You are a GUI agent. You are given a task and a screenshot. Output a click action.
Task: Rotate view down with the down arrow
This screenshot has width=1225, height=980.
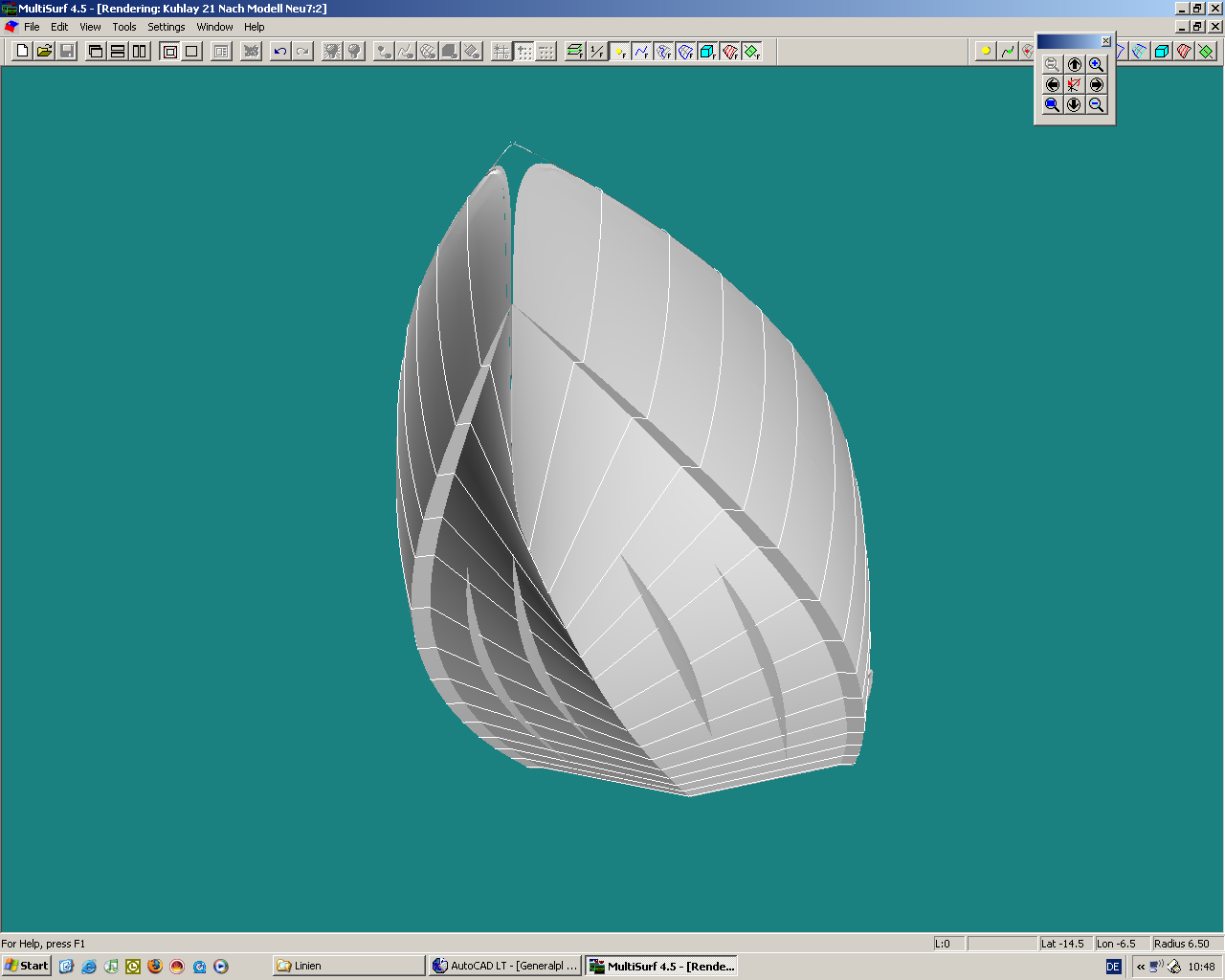coord(1074,104)
